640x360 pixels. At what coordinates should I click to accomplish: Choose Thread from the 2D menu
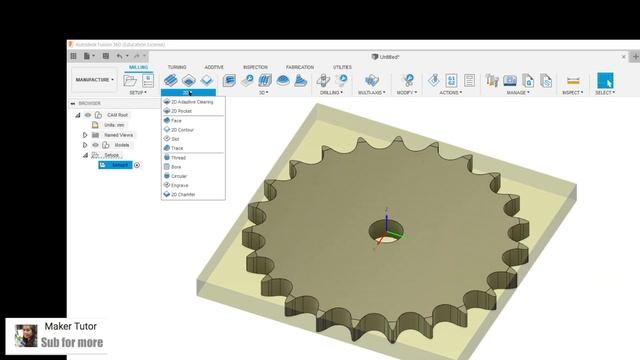193,158
